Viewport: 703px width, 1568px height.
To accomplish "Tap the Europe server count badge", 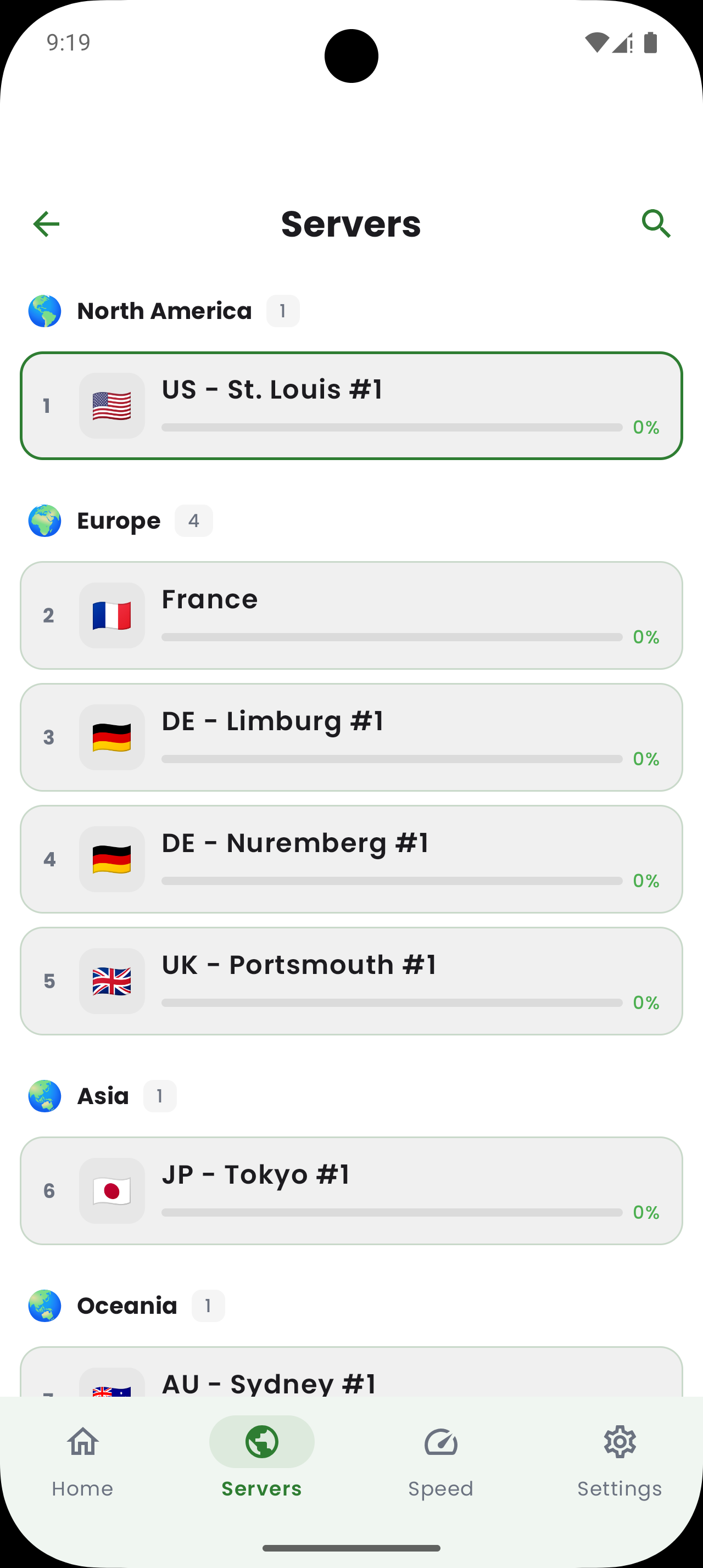I will pos(193,521).
